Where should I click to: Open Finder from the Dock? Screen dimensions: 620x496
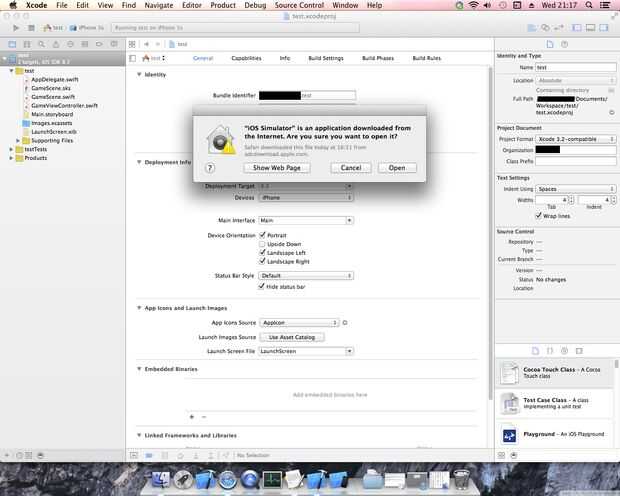coord(161,479)
